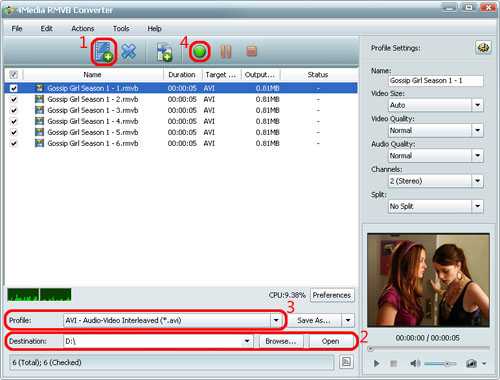Open the Profile format dropdown
This screenshot has width=500, height=380.
click(276, 320)
